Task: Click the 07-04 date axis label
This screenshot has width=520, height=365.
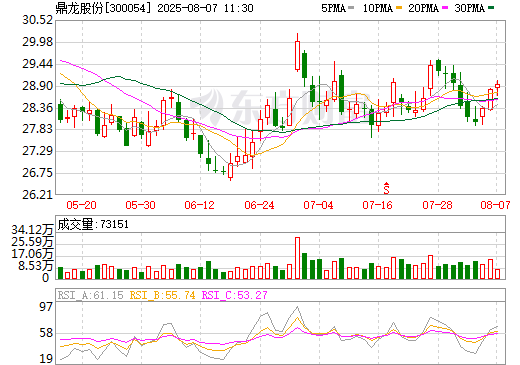Action: pyautogui.click(x=318, y=205)
